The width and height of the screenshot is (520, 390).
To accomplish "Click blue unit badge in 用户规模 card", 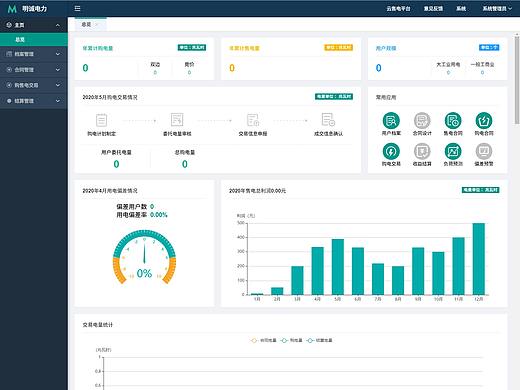I will [489, 48].
